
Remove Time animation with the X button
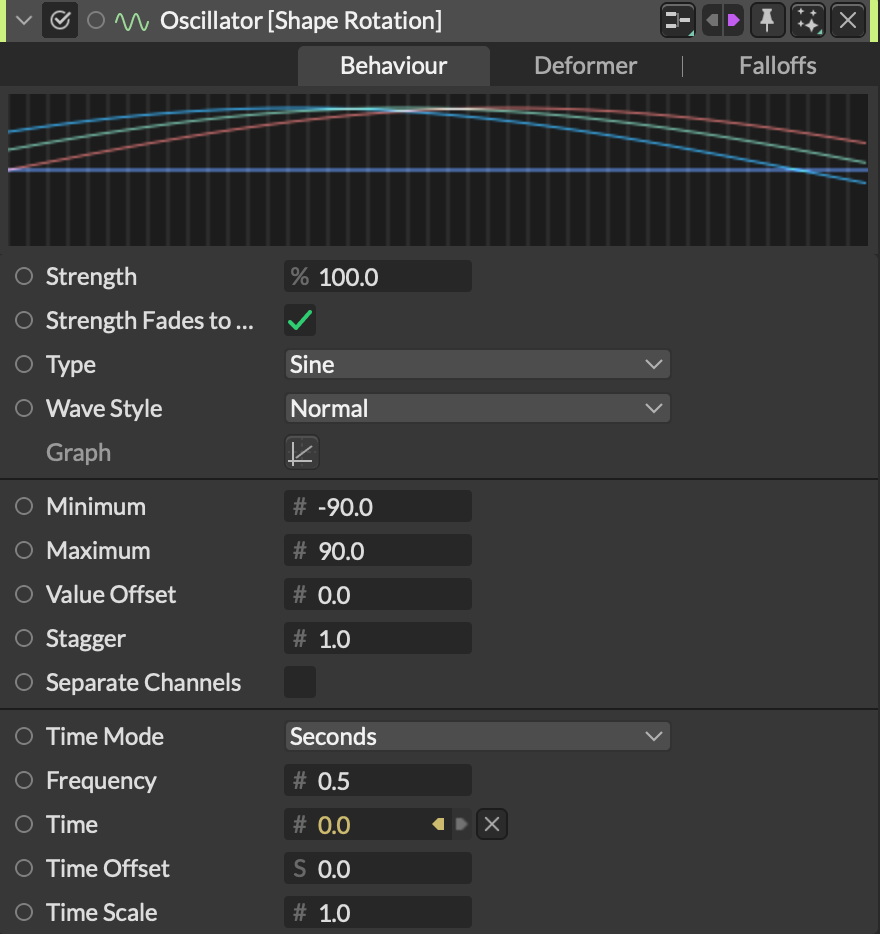(491, 825)
